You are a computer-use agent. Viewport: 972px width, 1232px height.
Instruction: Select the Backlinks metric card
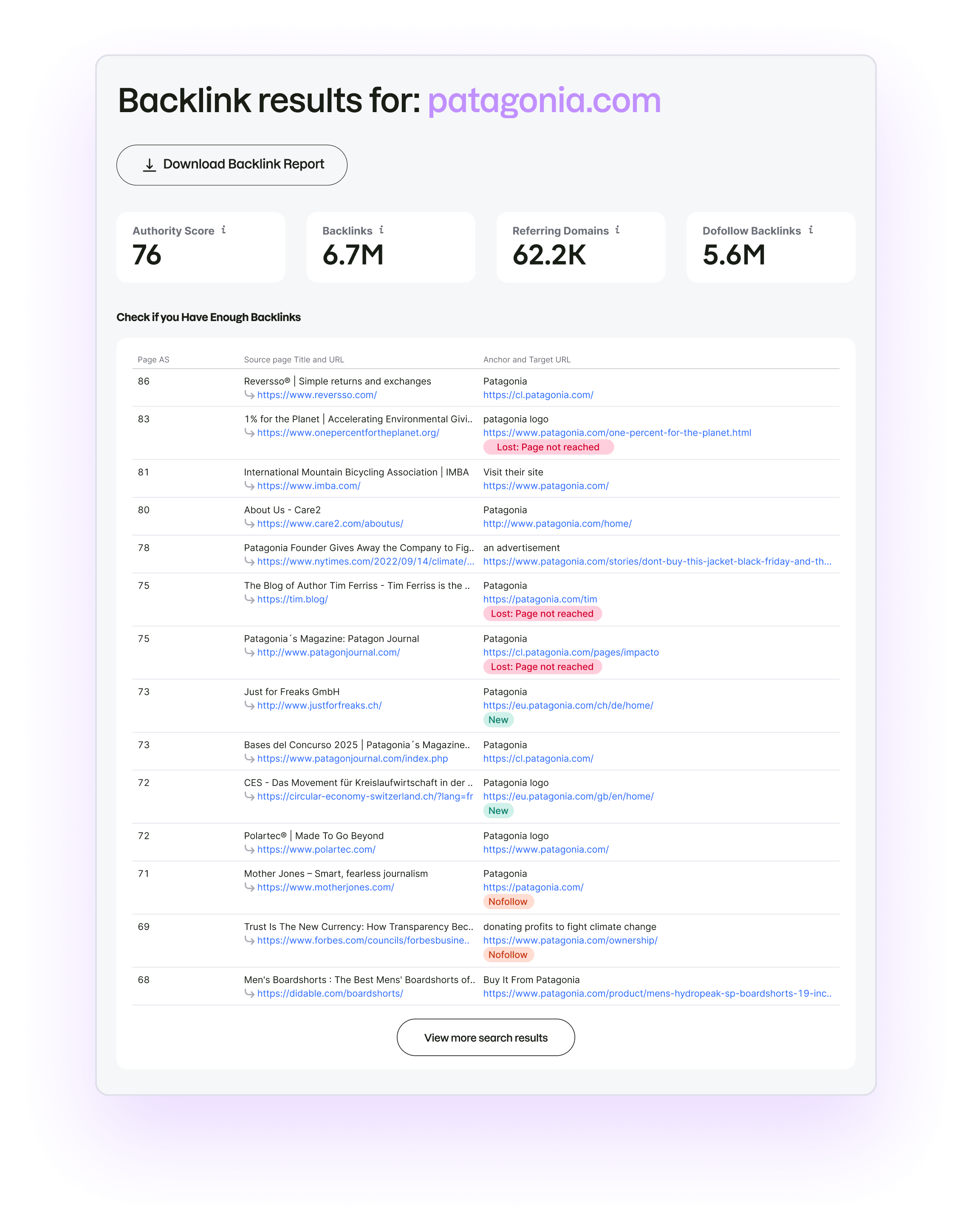pyautogui.click(x=390, y=246)
